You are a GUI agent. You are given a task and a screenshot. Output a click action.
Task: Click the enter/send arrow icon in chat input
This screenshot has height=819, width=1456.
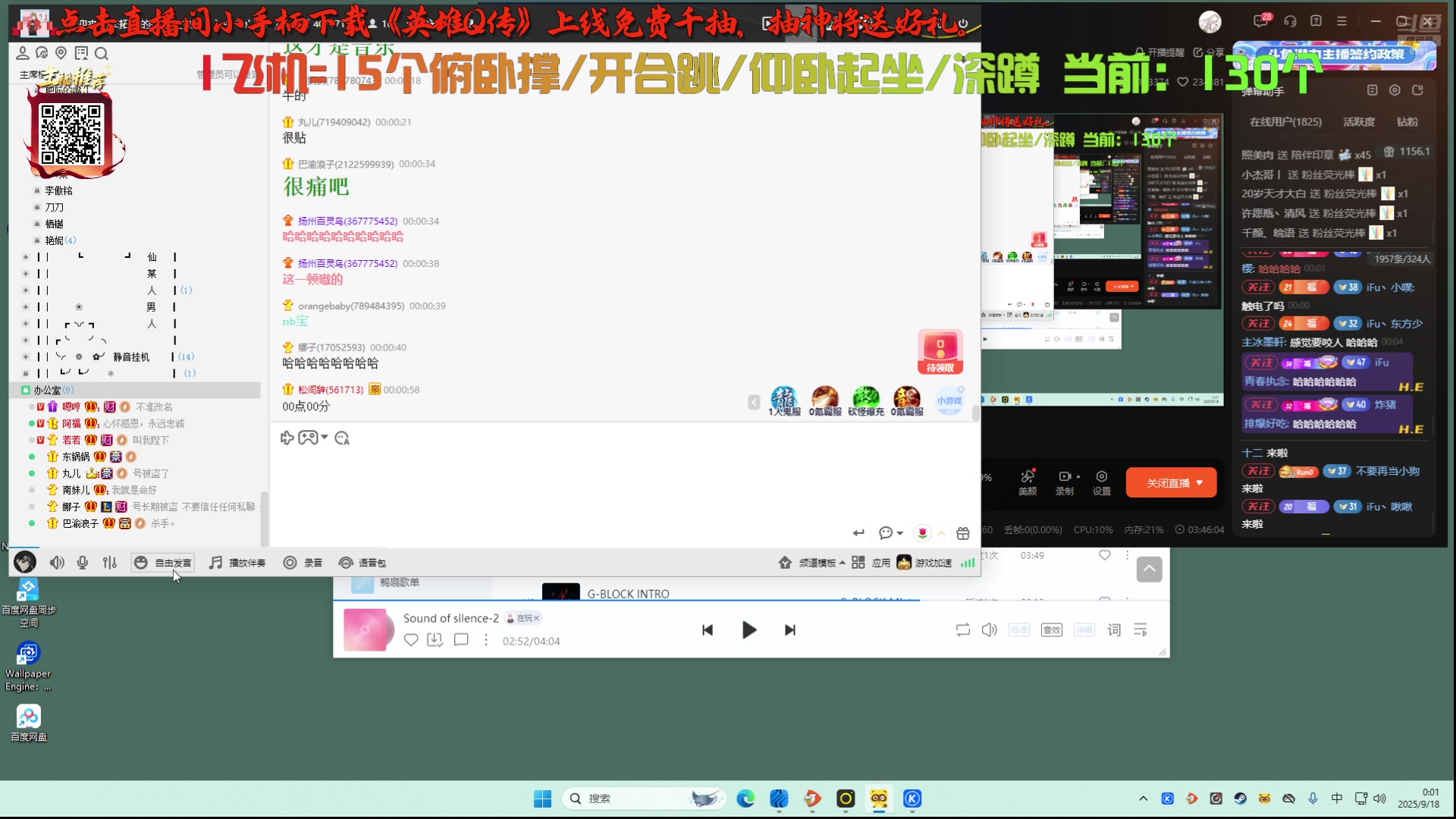858,533
